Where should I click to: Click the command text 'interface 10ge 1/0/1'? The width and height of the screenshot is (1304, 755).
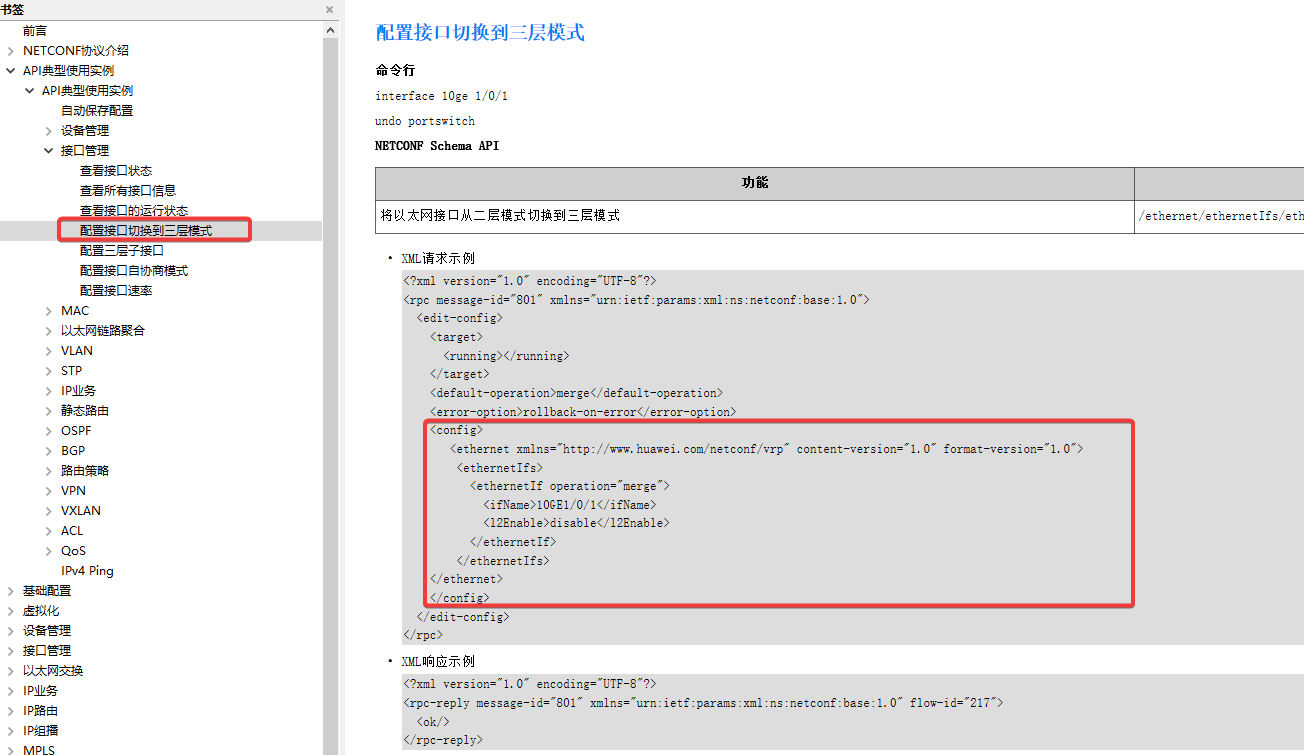click(x=441, y=96)
